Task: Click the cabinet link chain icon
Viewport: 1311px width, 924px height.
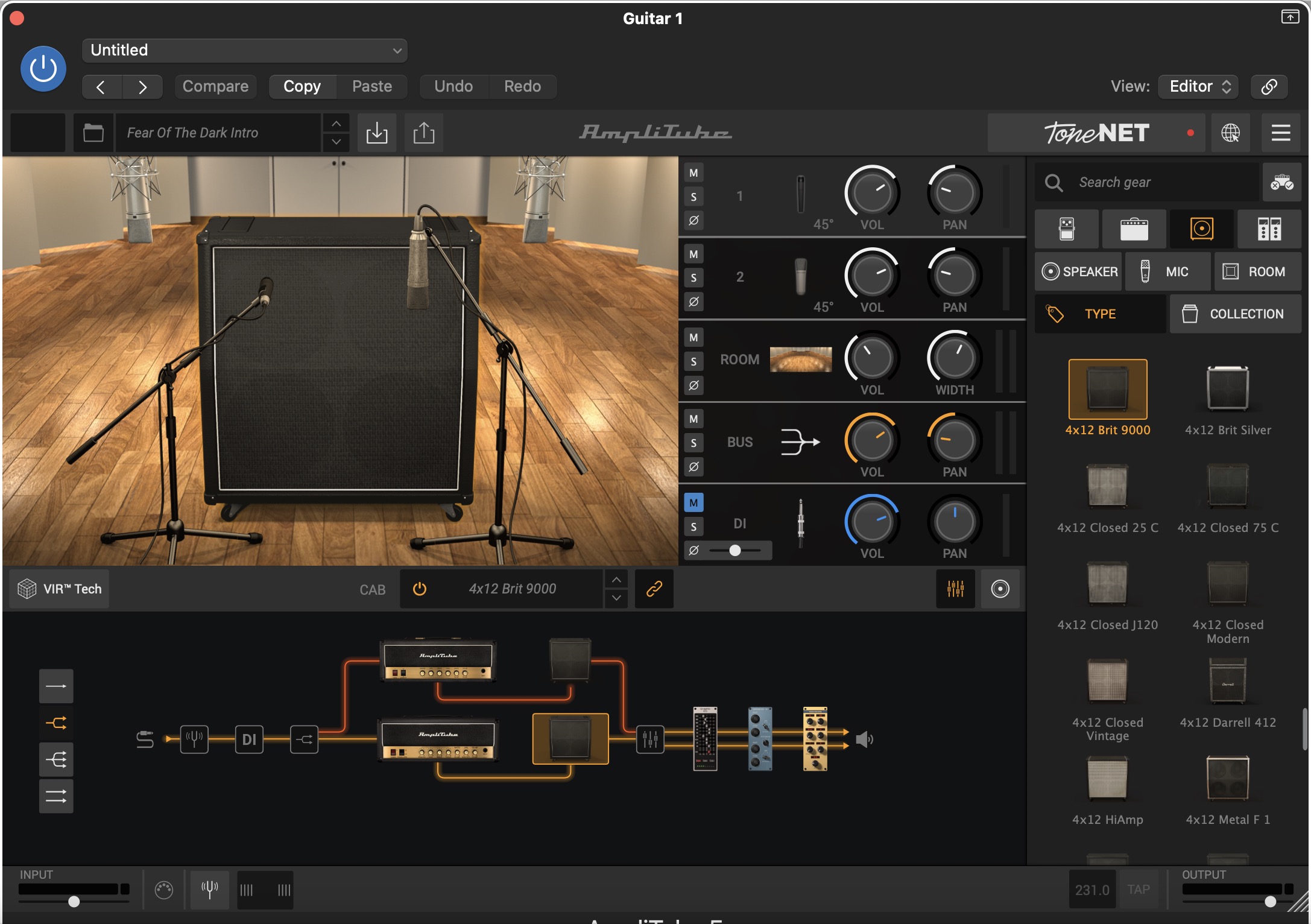Action: coord(654,589)
